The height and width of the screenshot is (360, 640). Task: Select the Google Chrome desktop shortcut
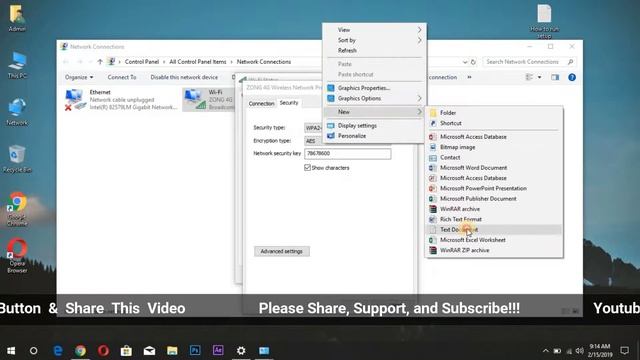[17, 209]
